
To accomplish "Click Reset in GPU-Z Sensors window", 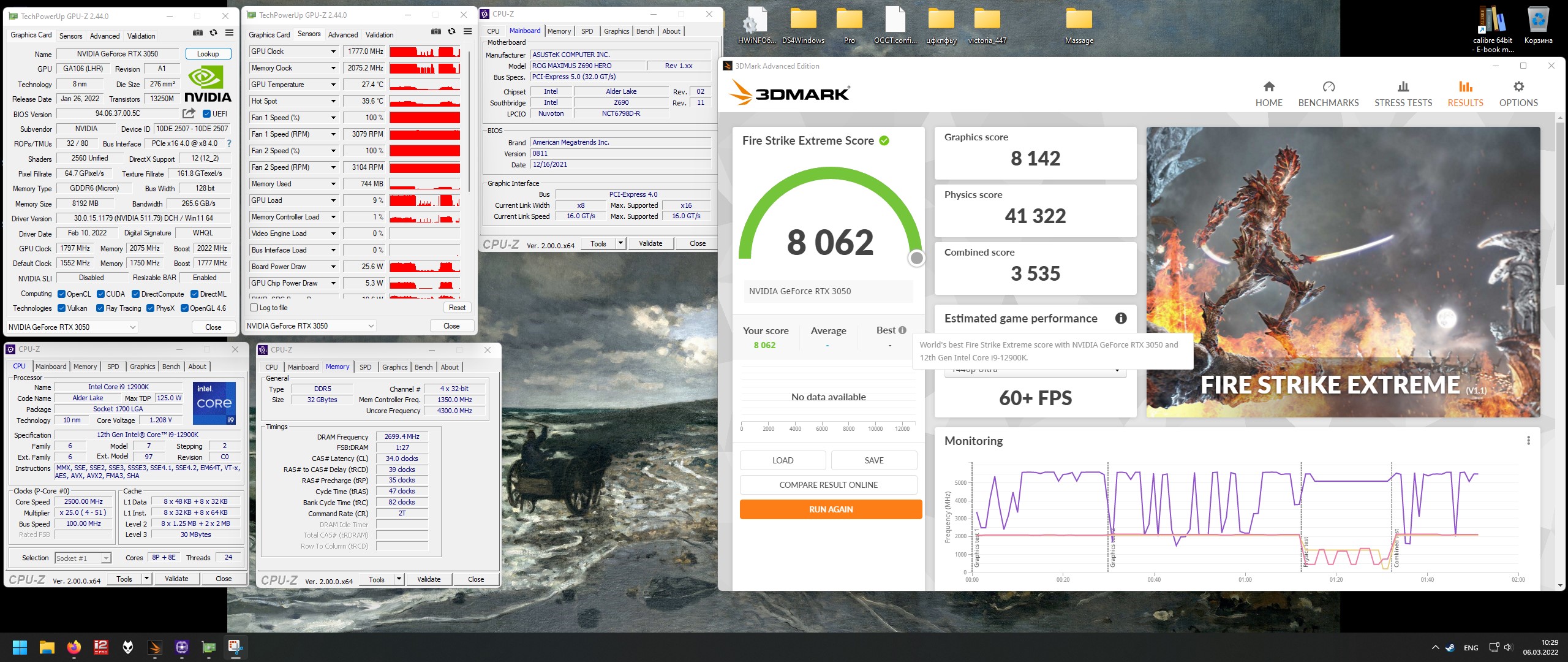I will tap(457, 308).
